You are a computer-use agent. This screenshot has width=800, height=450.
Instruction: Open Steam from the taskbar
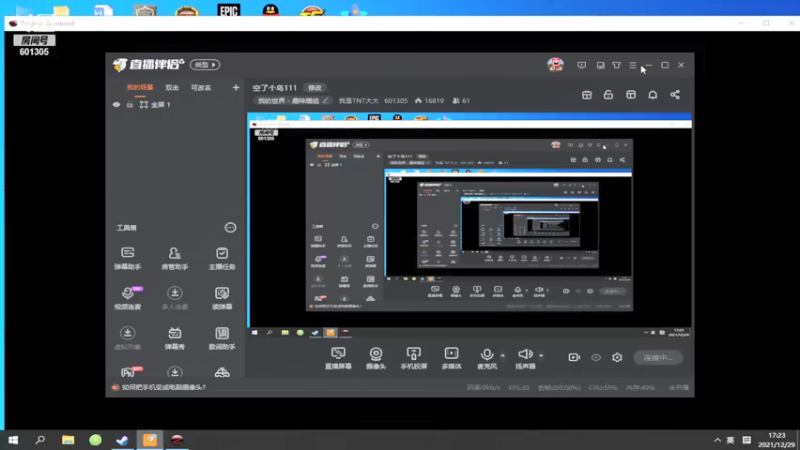click(122, 440)
